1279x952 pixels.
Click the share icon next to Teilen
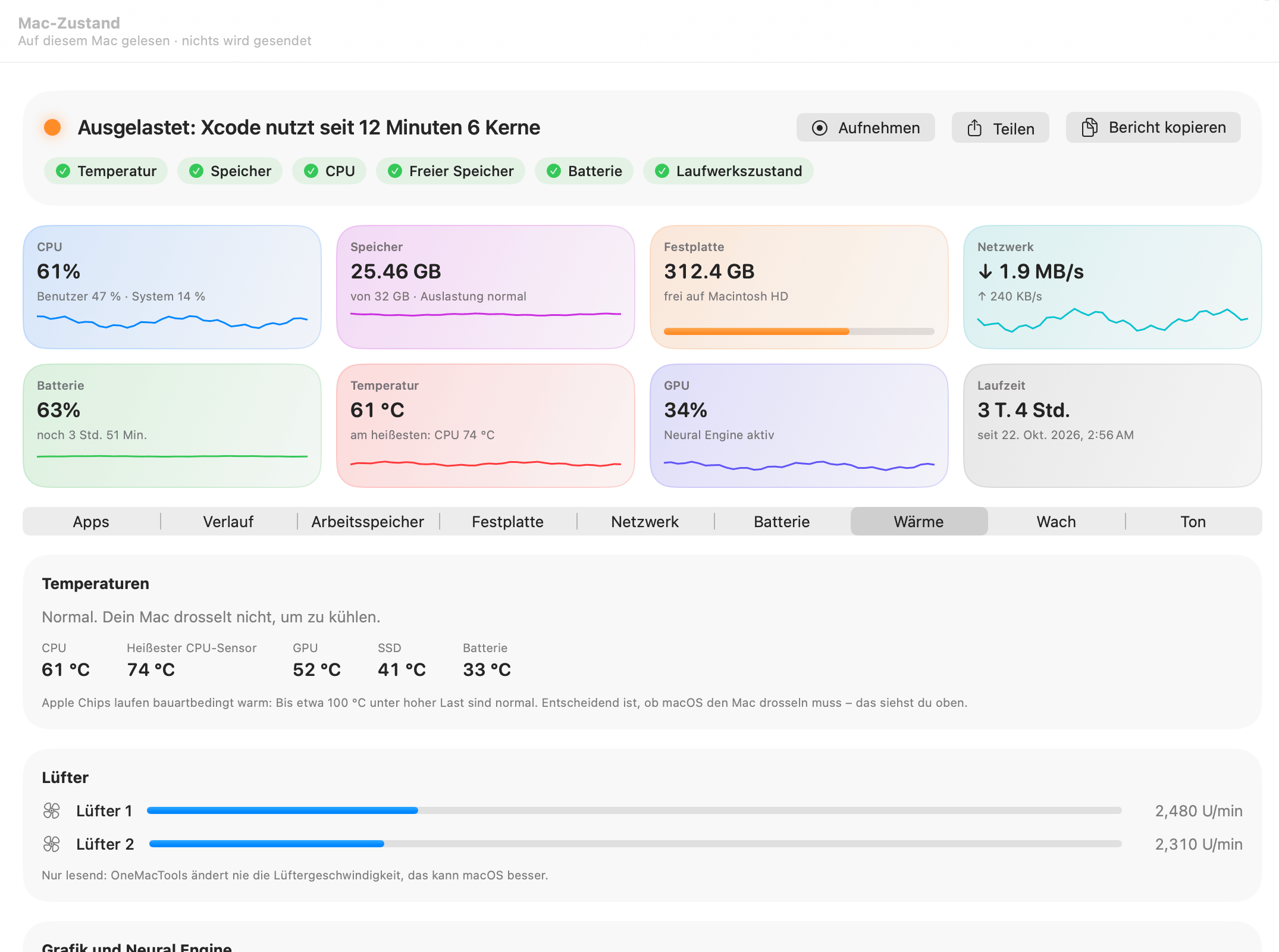coord(974,128)
